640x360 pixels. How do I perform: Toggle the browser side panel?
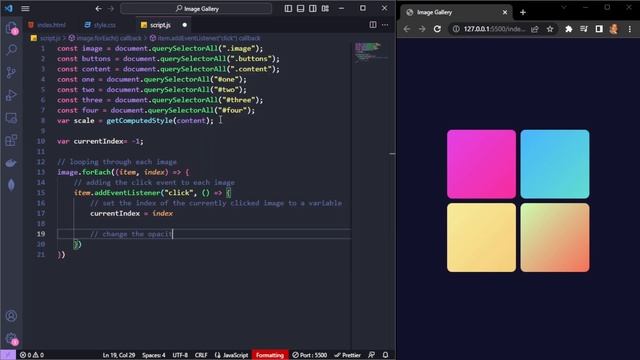pos(599,29)
